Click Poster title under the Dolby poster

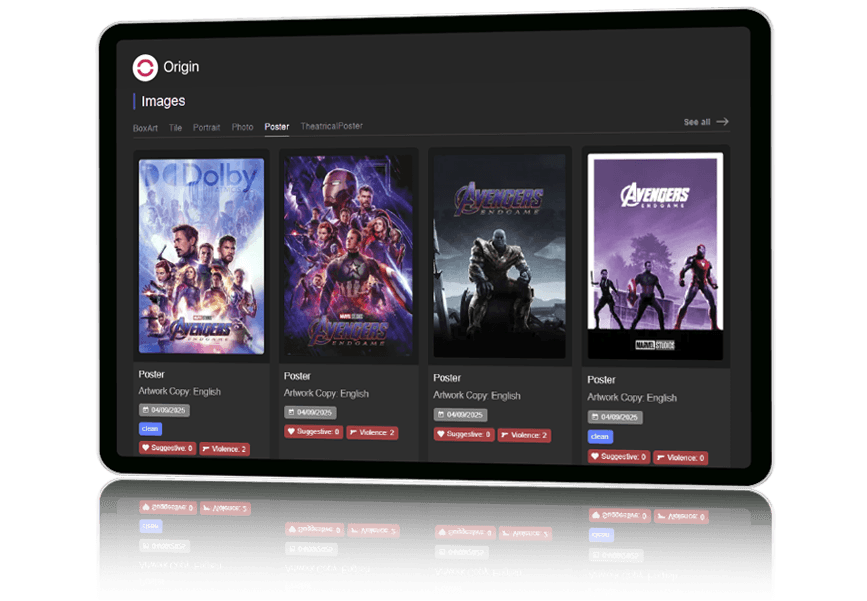(x=152, y=374)
